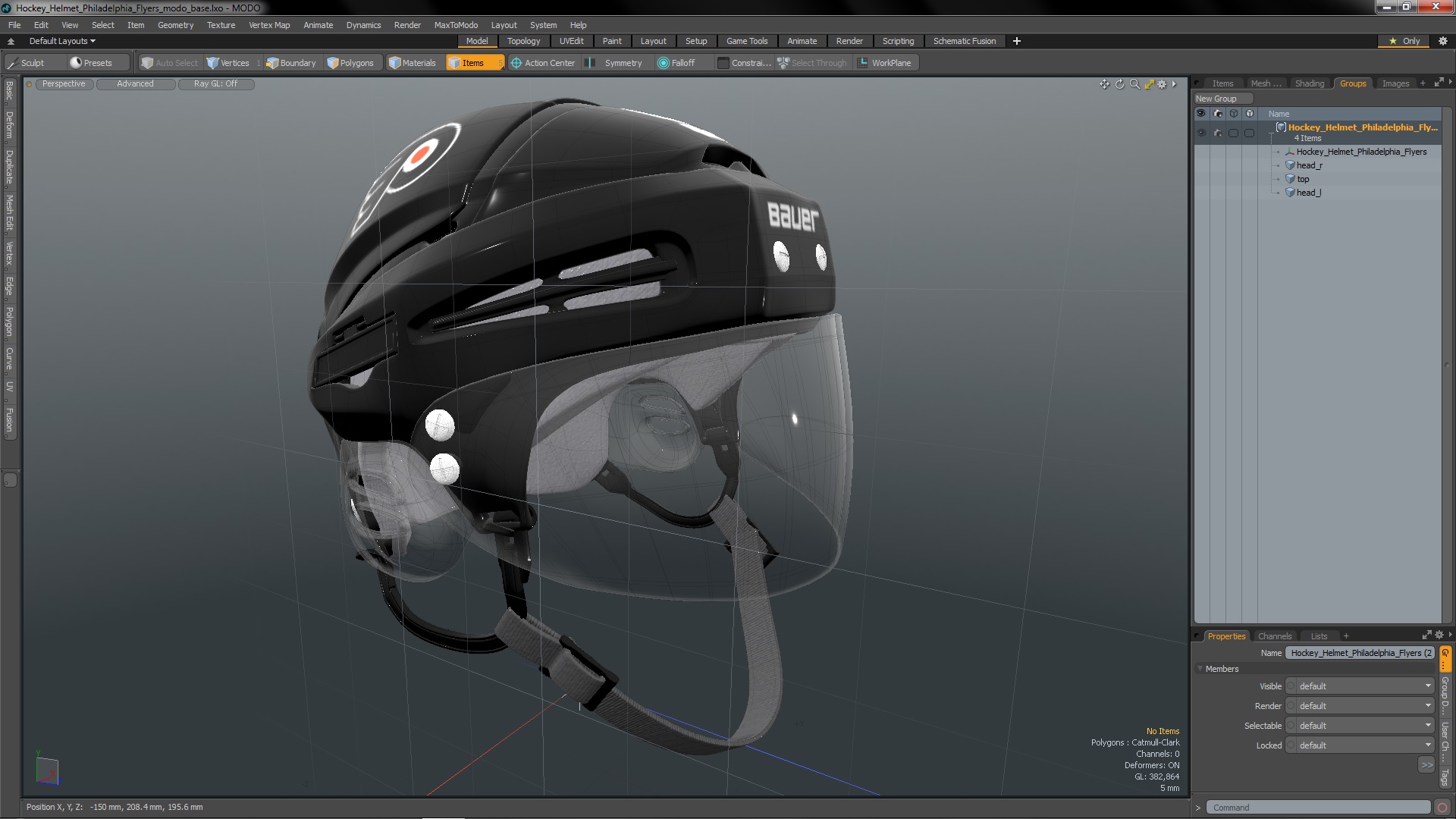Screen dimensions: 1456x819
Task: Open Visible default dropdown
Action: [x=1360, y=686]
